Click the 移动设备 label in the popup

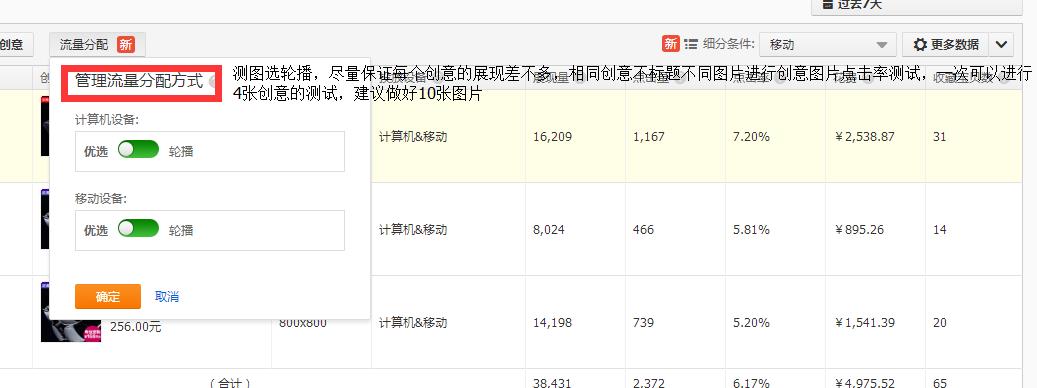pos(101,198)
